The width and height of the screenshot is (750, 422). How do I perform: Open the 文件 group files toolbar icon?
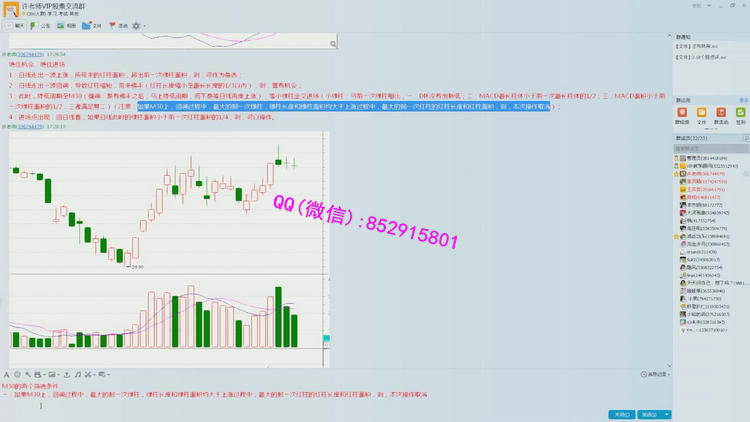click(92, 26)
